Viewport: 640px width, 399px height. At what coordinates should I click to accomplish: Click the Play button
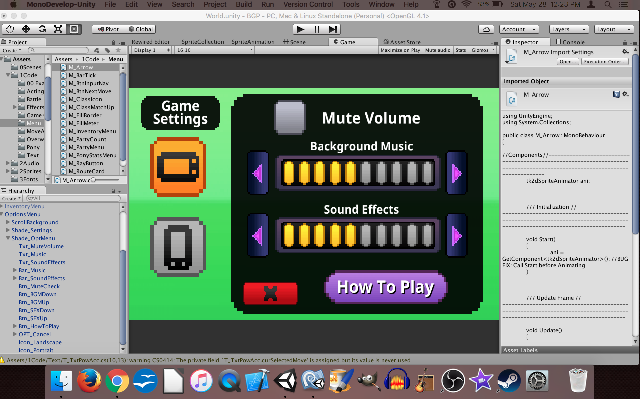(300, 29)
